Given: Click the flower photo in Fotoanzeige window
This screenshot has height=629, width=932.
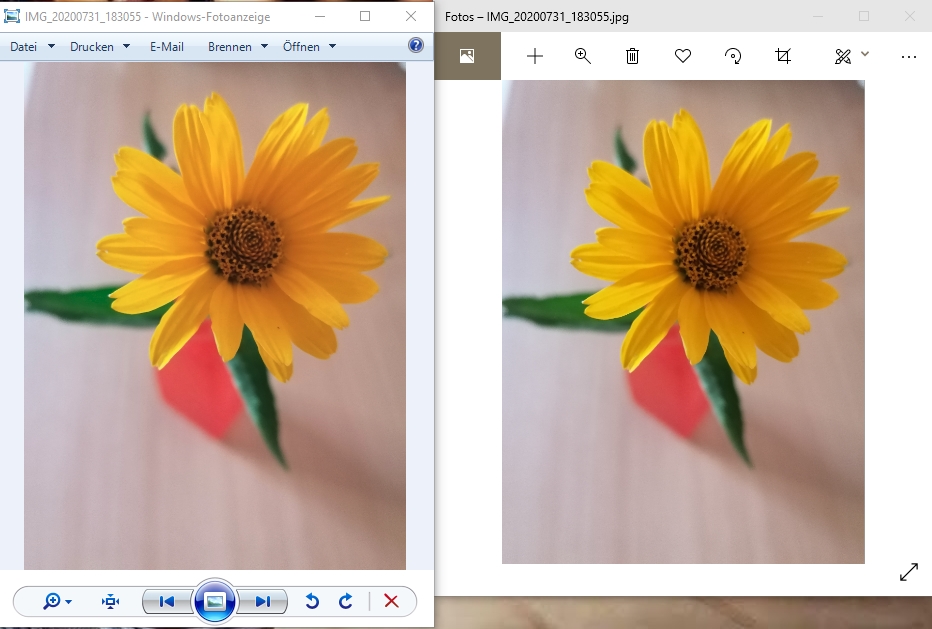Looking at the screenshot, I should [215, 316].
